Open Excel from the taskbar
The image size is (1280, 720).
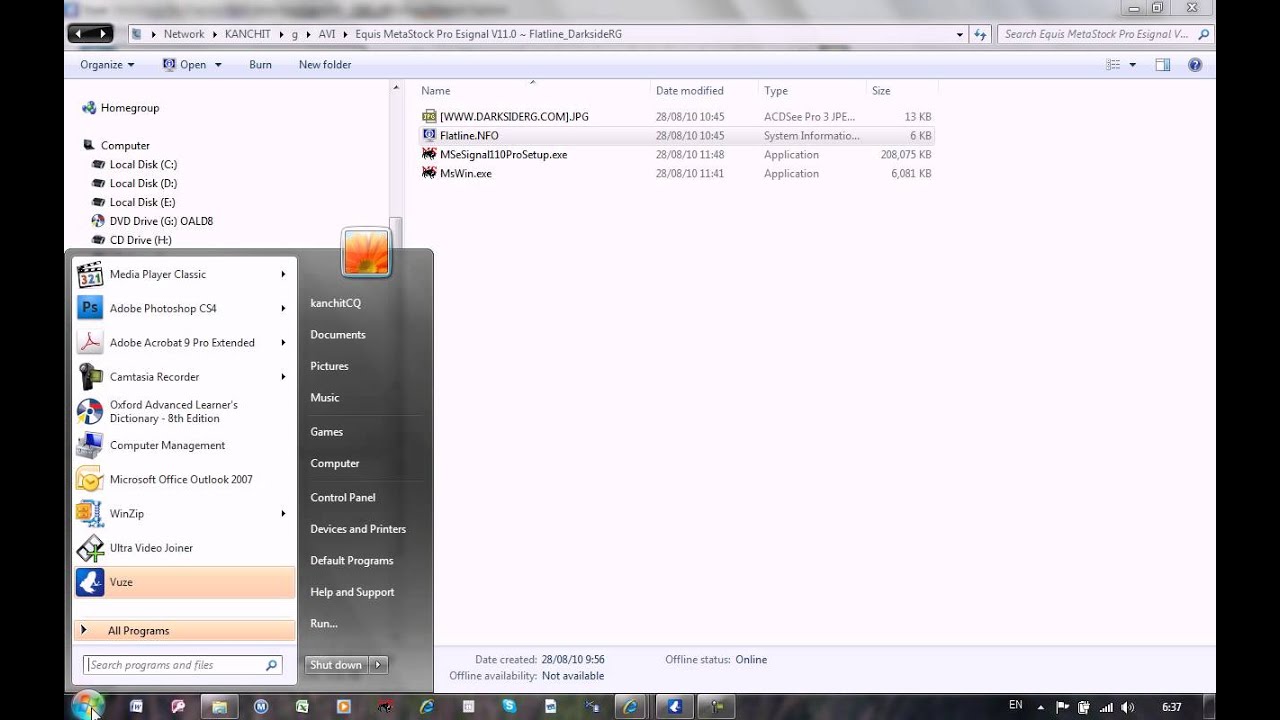coord(302,706)
